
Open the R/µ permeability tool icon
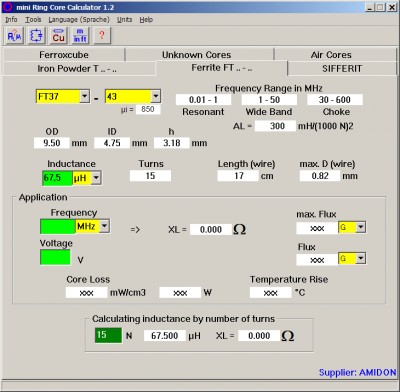click(x=14, y=35)
